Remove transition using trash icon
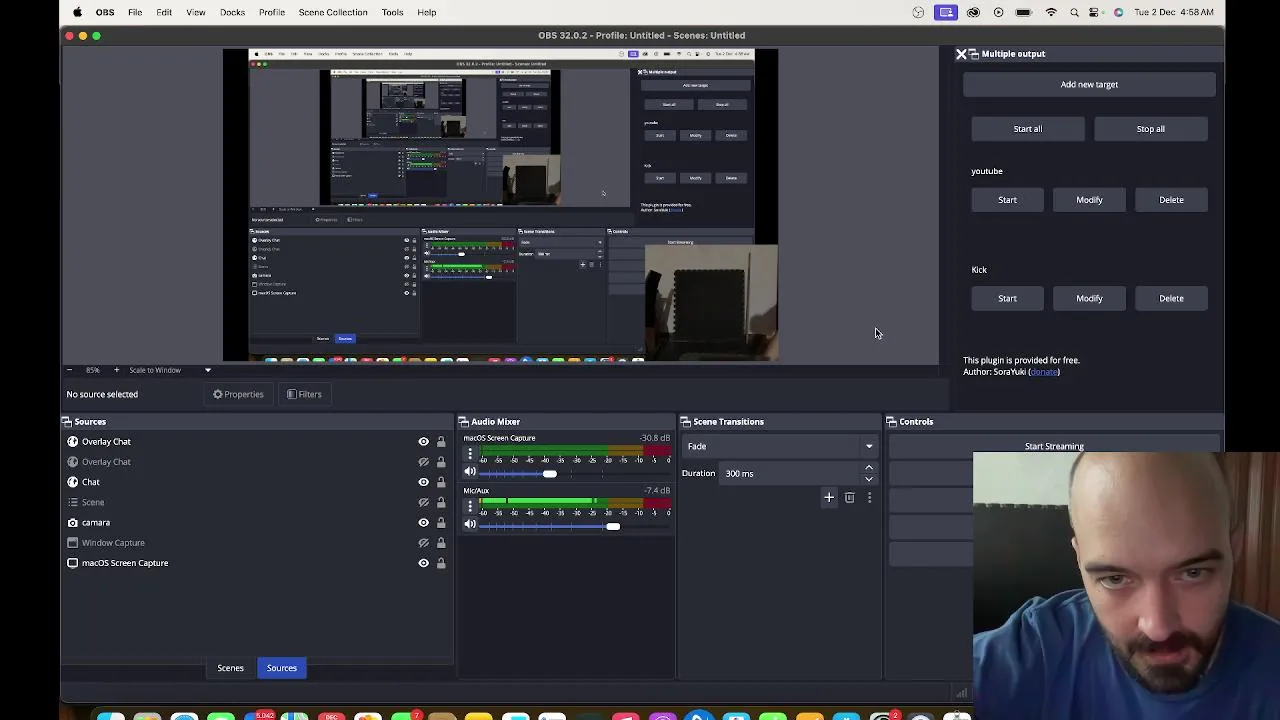This screenshot has width=1280, height=720. [x=849, y=497]
